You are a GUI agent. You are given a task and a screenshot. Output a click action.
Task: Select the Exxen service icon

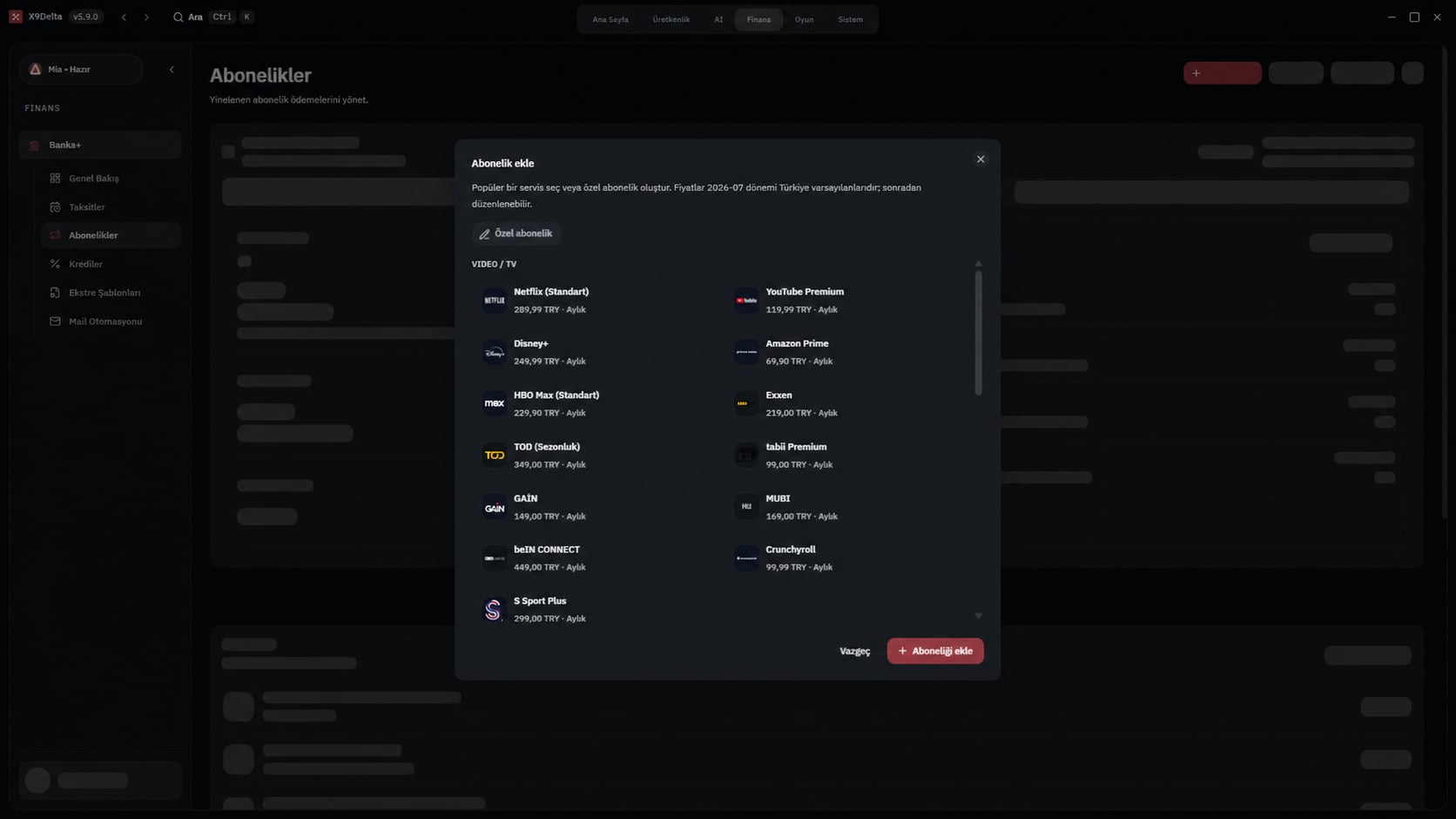tap(746, 403)
